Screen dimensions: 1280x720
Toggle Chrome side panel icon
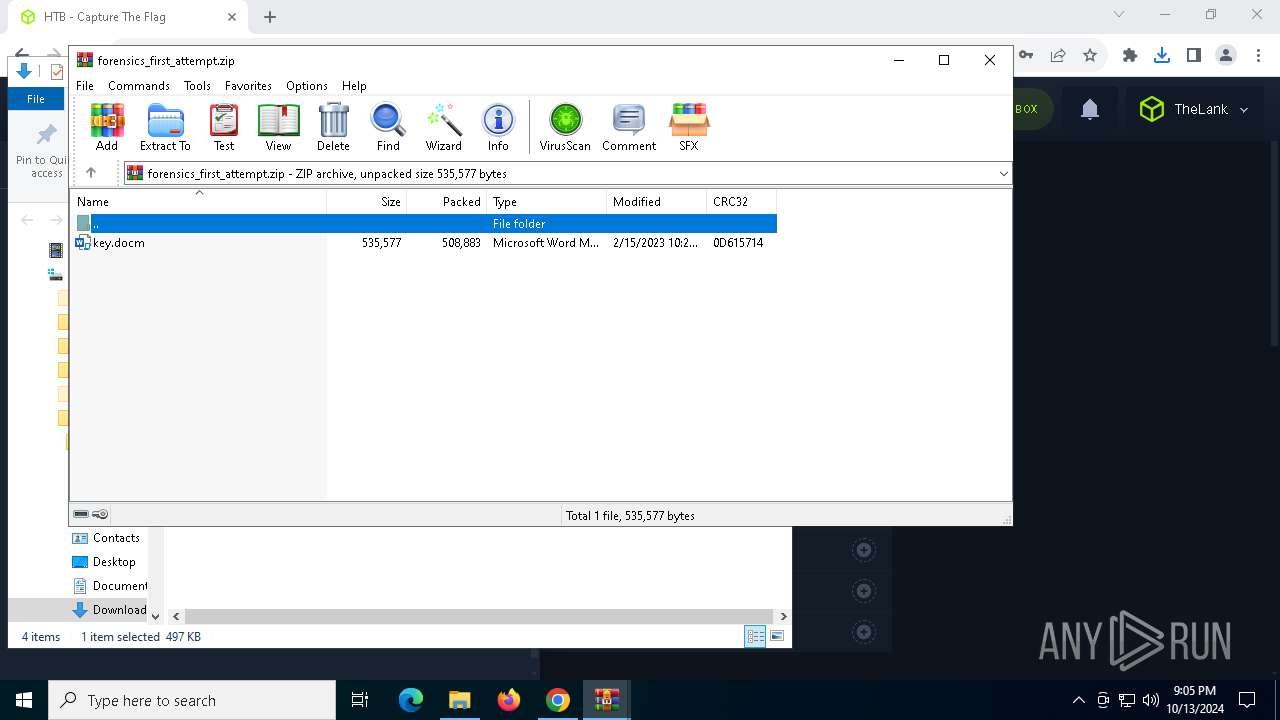click(x=1194, y=56)
